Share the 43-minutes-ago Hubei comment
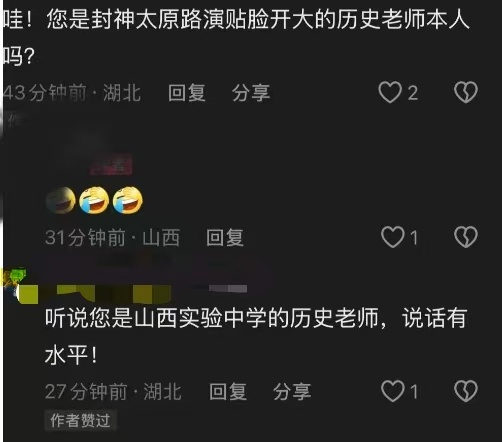This screenshot has width=502, height=442. [251, 92]
